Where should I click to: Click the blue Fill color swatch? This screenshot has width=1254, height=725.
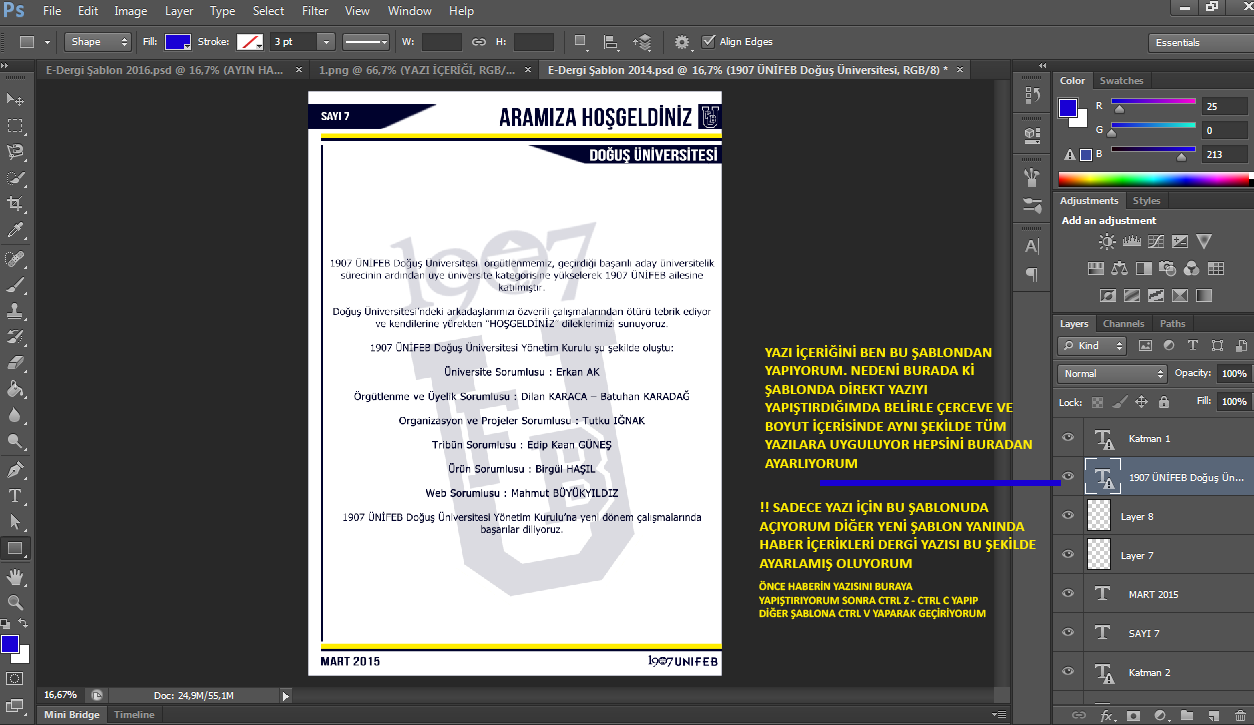(x=177, y=42)
